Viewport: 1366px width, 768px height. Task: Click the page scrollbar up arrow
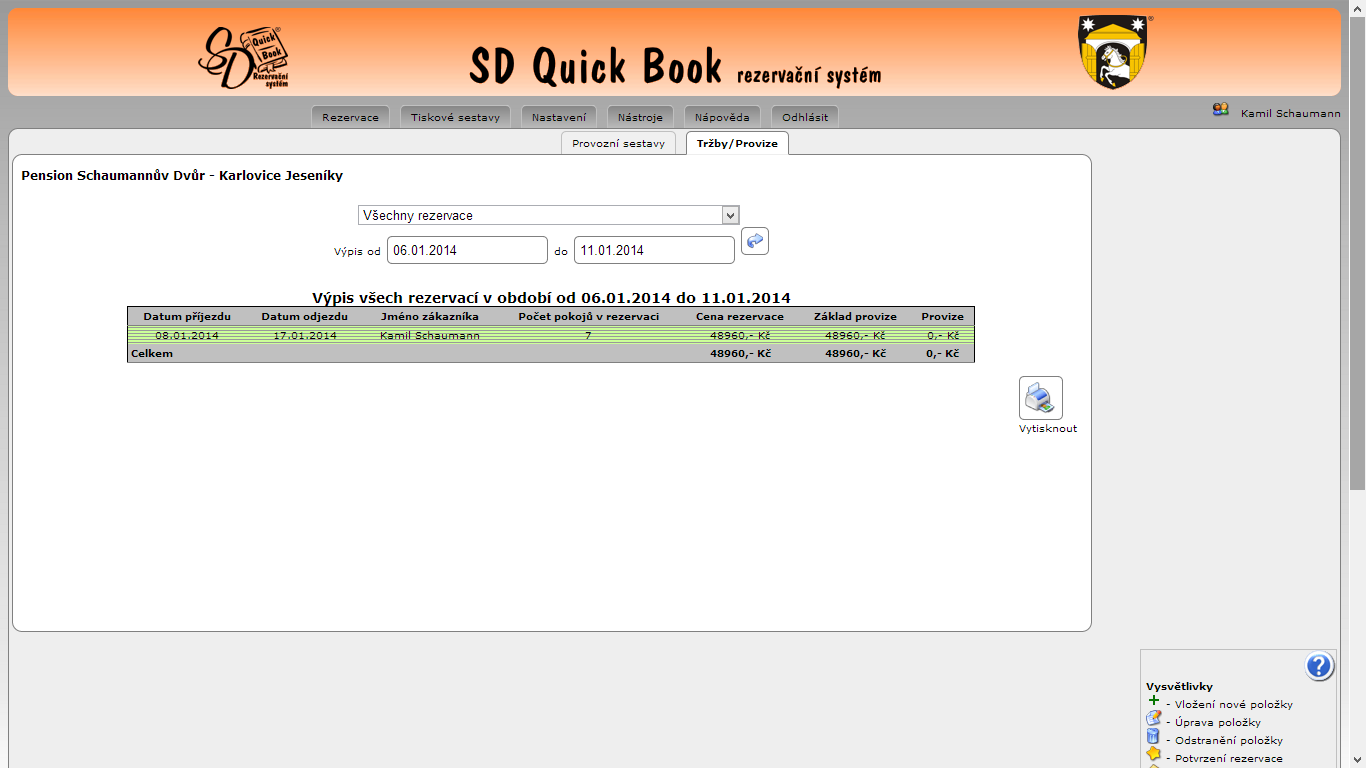[x=1357, y=8]
